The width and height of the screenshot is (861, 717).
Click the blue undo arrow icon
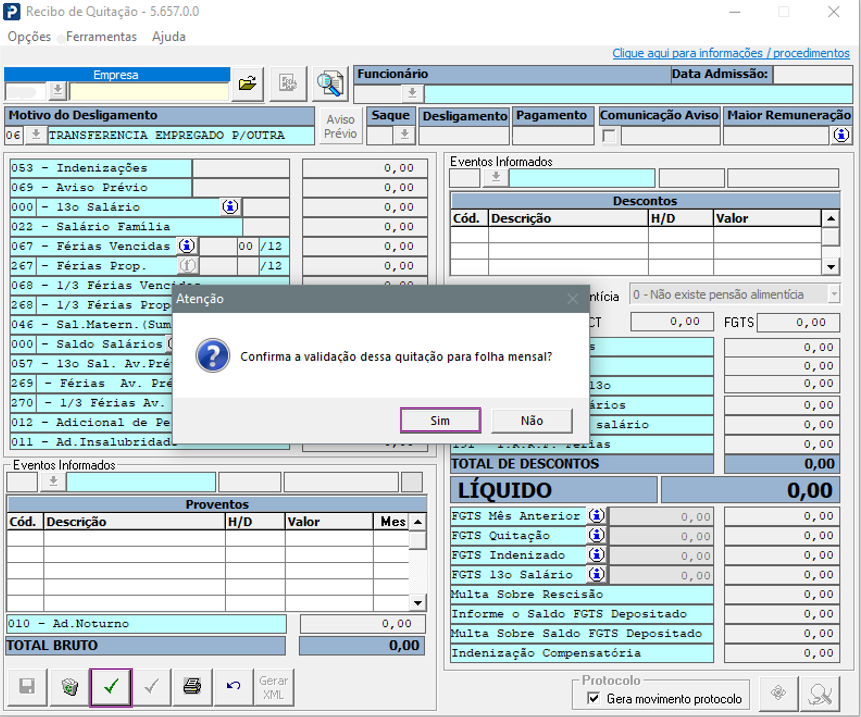click(x=233, y=687)
